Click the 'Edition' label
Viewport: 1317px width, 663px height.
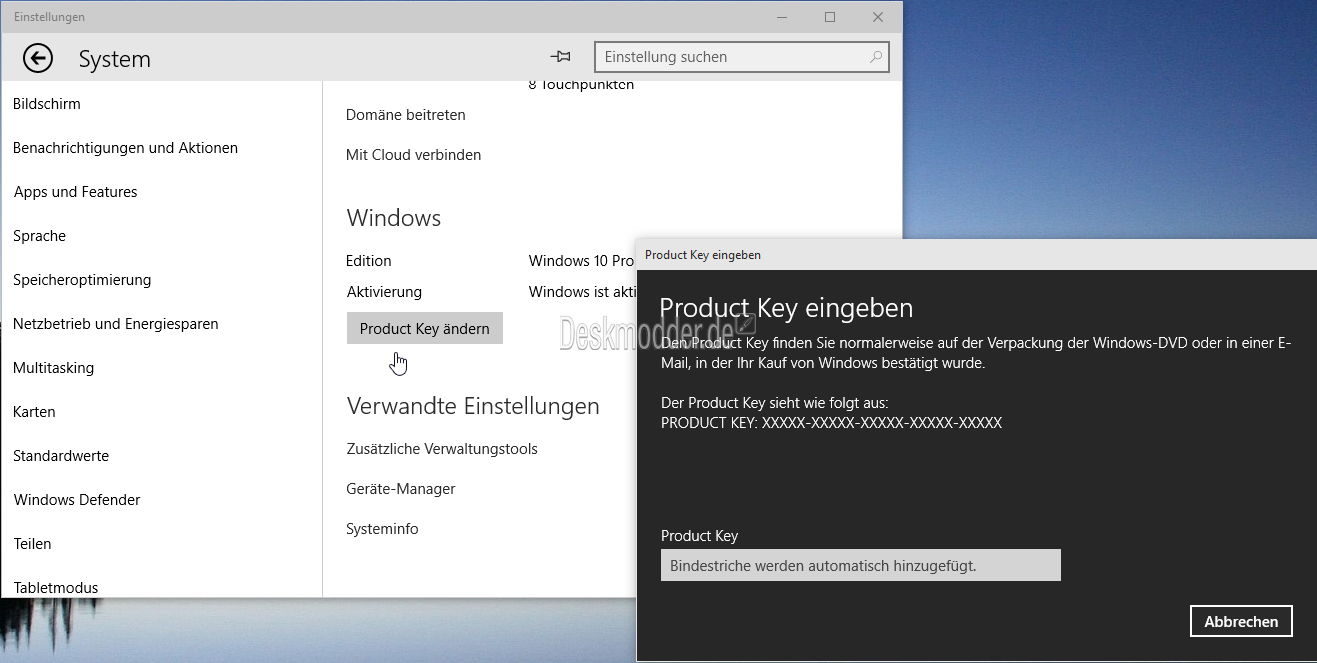coord(369,261)
